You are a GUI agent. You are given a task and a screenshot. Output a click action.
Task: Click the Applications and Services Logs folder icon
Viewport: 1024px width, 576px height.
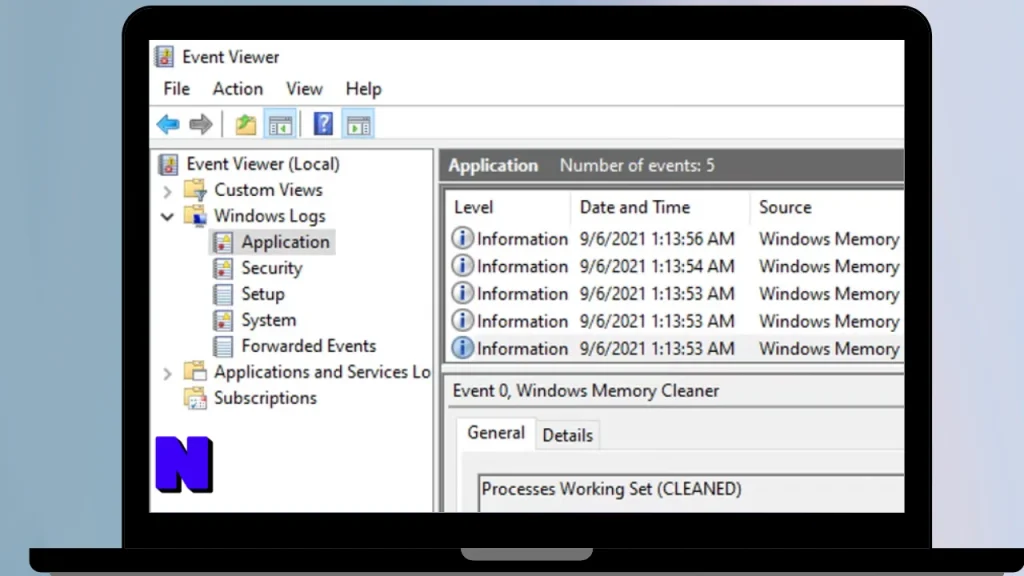pyautogui.click(x=195, y=372)
